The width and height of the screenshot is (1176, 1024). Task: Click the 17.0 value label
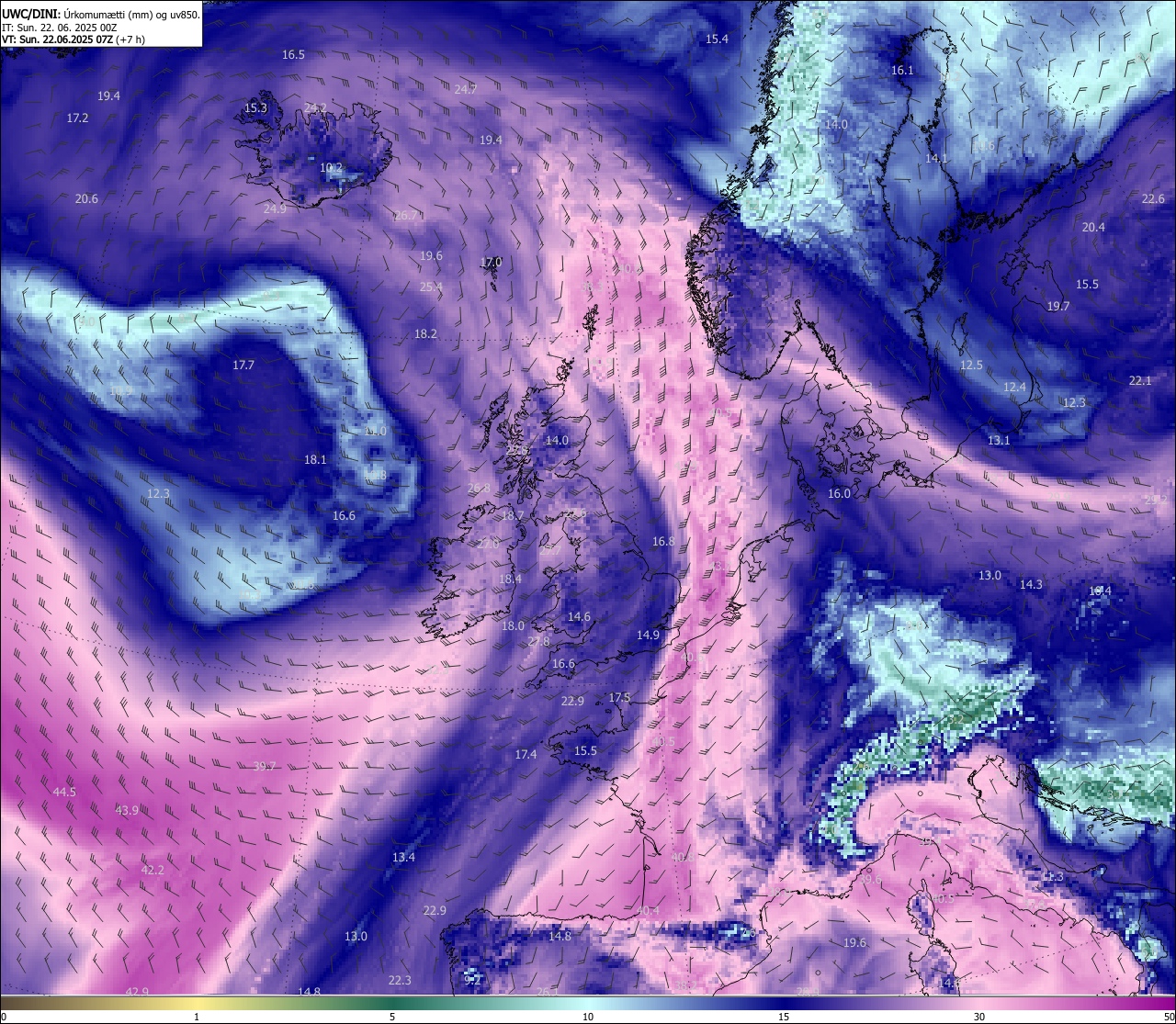click(x=491, y=263)
